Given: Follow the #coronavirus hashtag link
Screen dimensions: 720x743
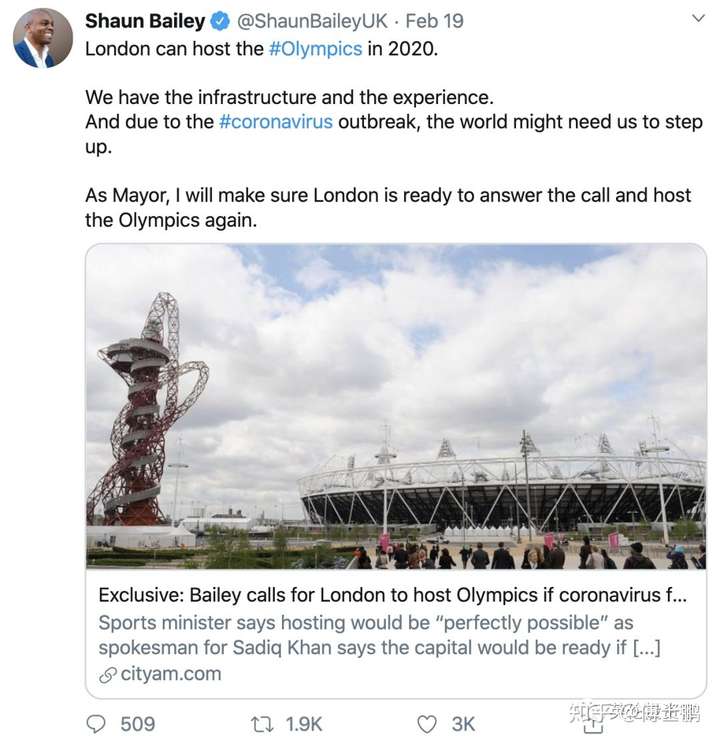Looking at the screenshot, I should point(275,122).
